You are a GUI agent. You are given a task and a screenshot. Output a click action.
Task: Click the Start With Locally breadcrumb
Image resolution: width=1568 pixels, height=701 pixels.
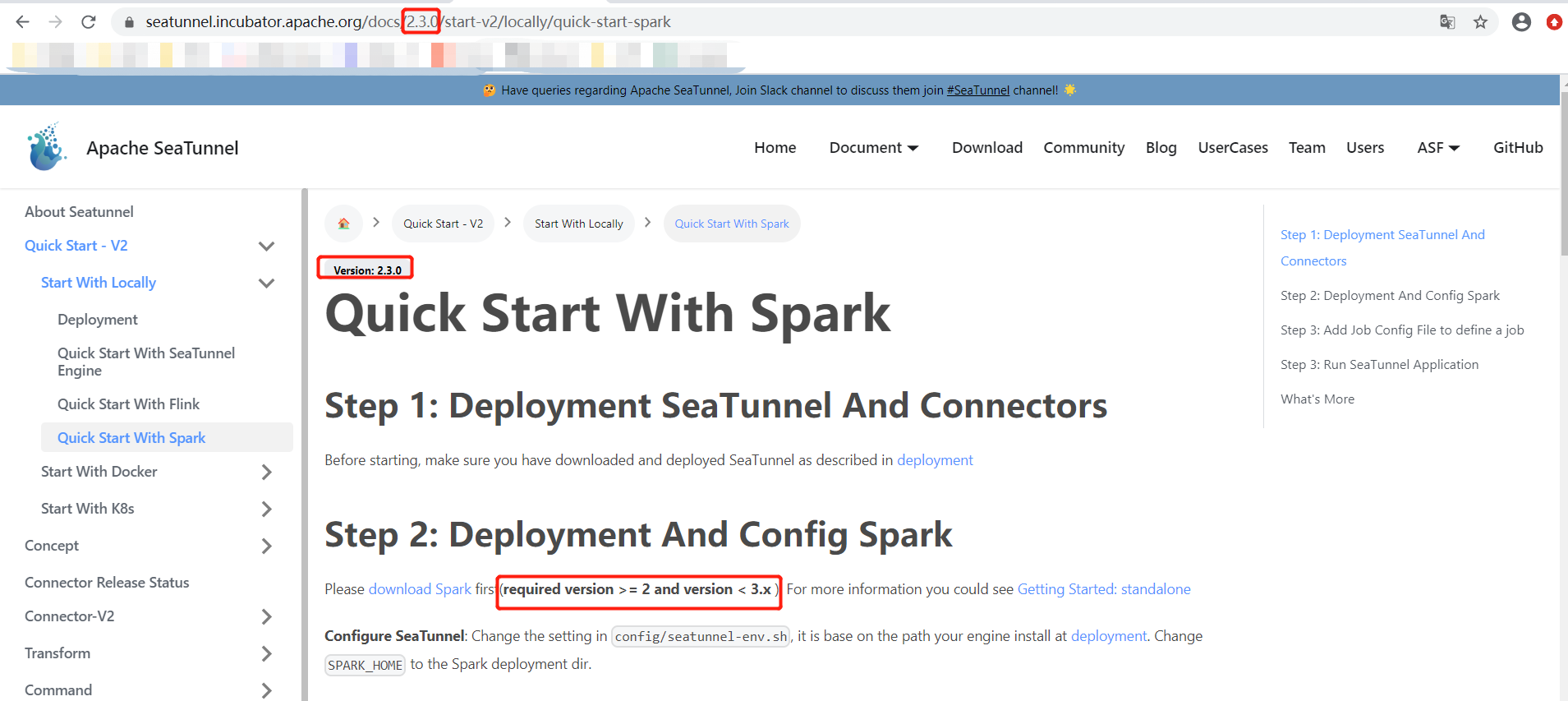(x=579, y=224)
